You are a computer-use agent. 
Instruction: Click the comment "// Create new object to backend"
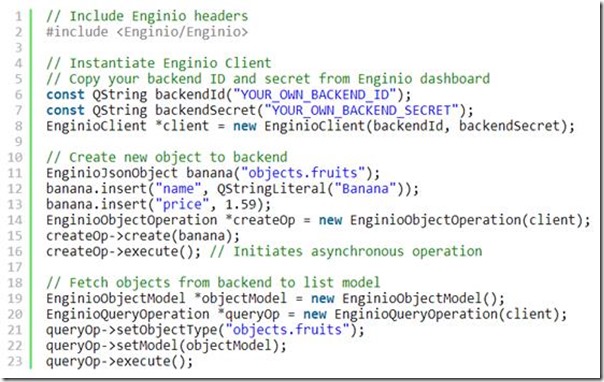[x=167, y=157]
